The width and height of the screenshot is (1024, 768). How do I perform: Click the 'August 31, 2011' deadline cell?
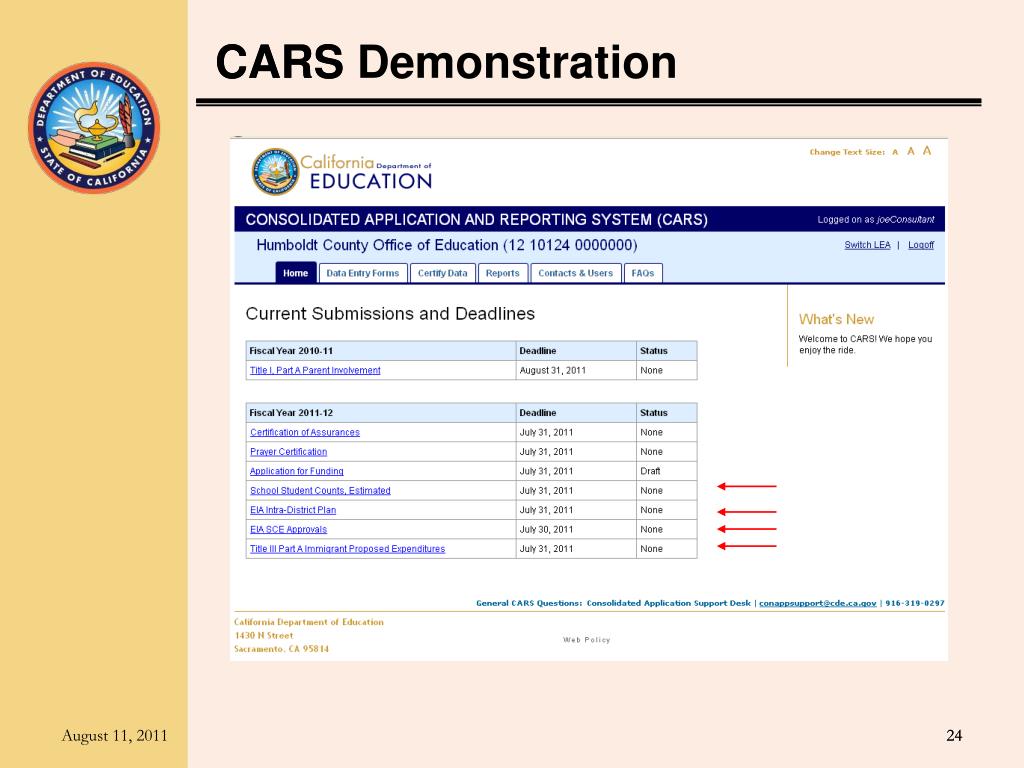pyautogui.click(x=576, y=370)
